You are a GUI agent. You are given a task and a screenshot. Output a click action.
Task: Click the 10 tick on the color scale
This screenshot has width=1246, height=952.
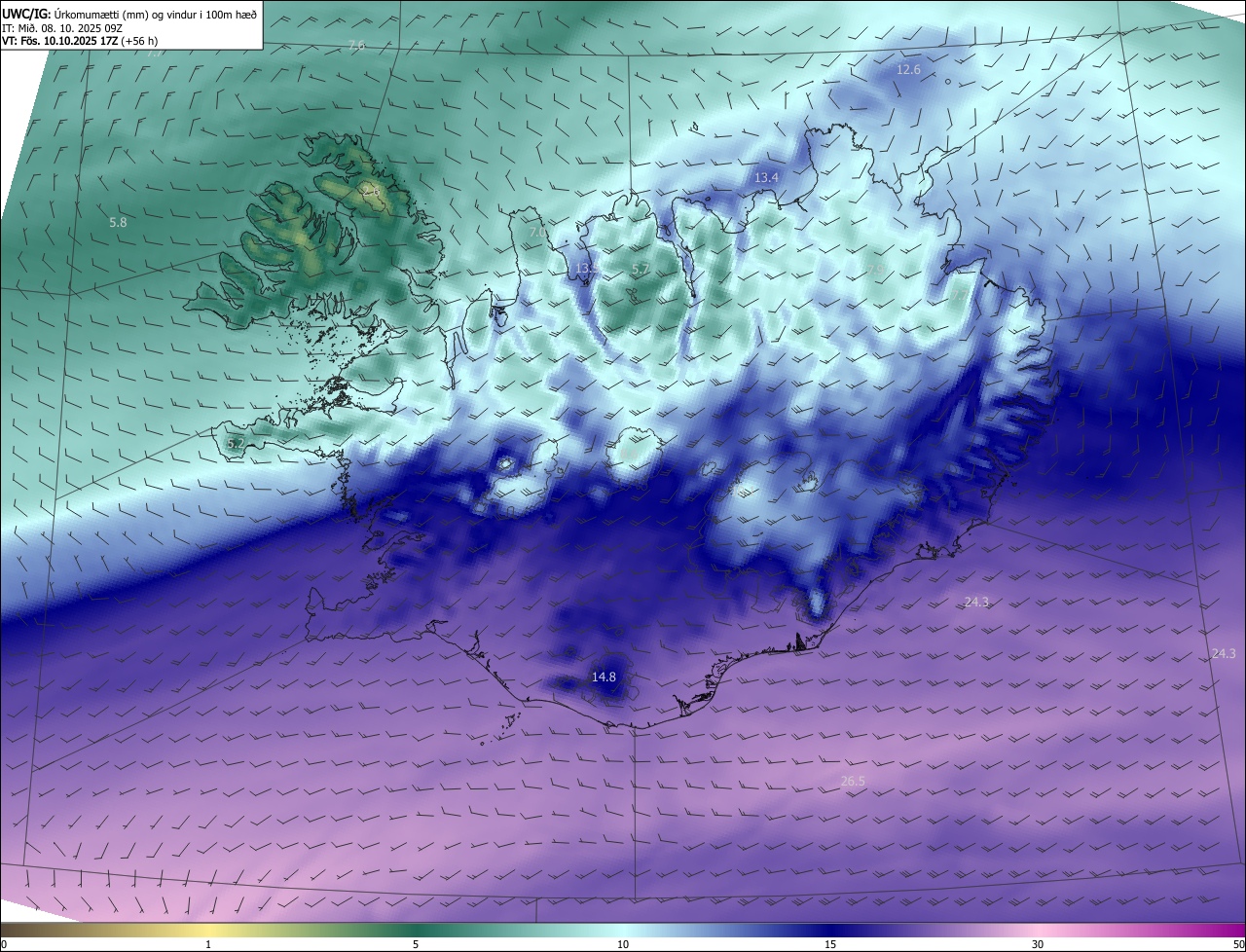(x=623, y=944)
